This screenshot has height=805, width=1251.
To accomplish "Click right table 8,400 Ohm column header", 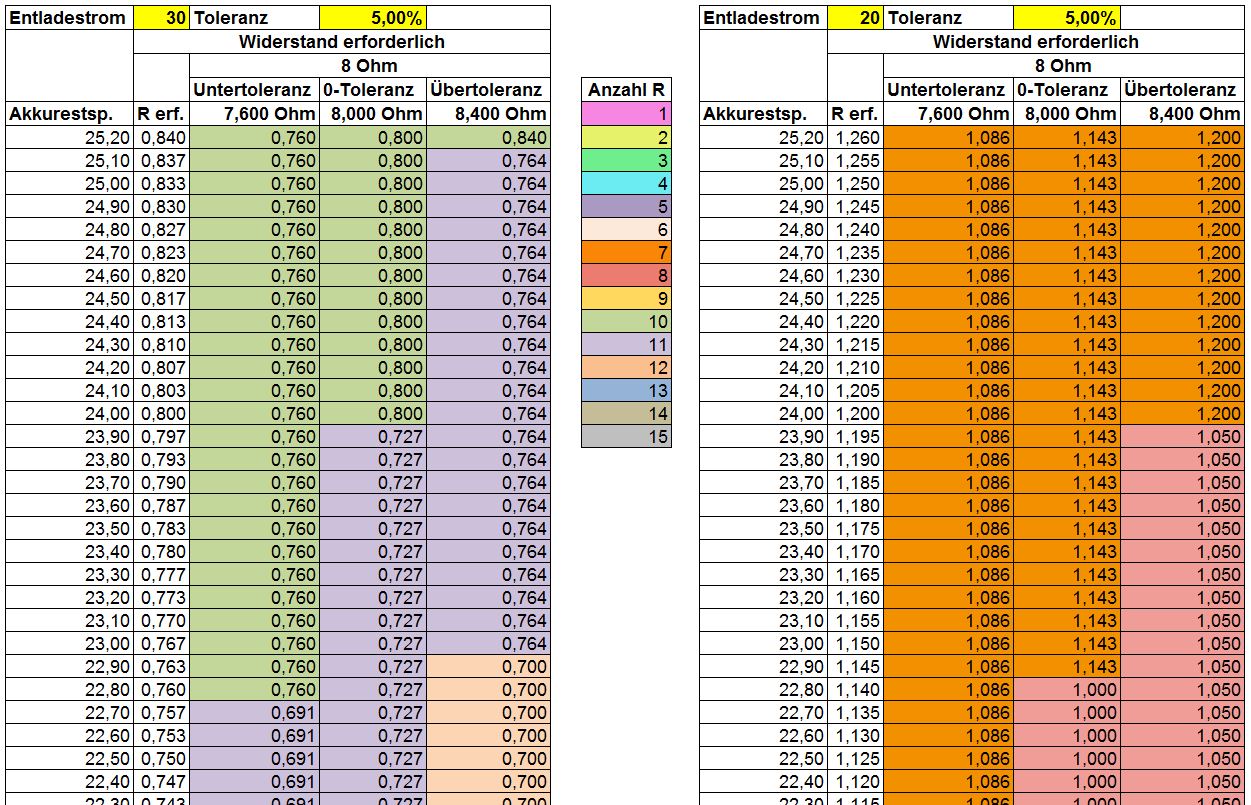I will pyautogui.click(x=1184, y=114).
